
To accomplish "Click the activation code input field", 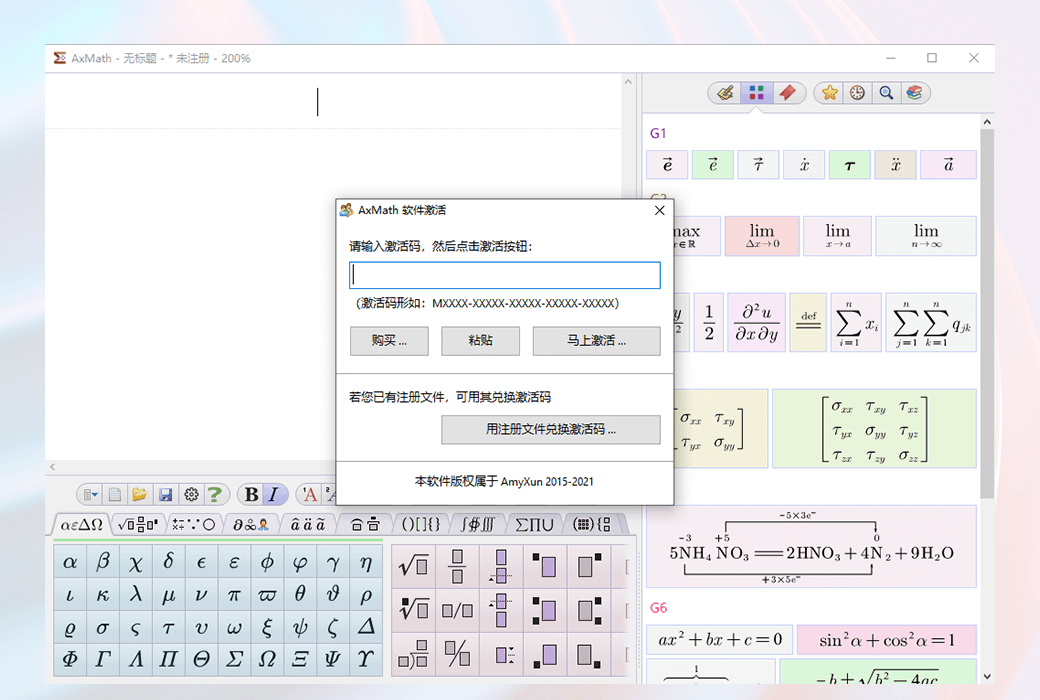I will click(x=504, y=275).
